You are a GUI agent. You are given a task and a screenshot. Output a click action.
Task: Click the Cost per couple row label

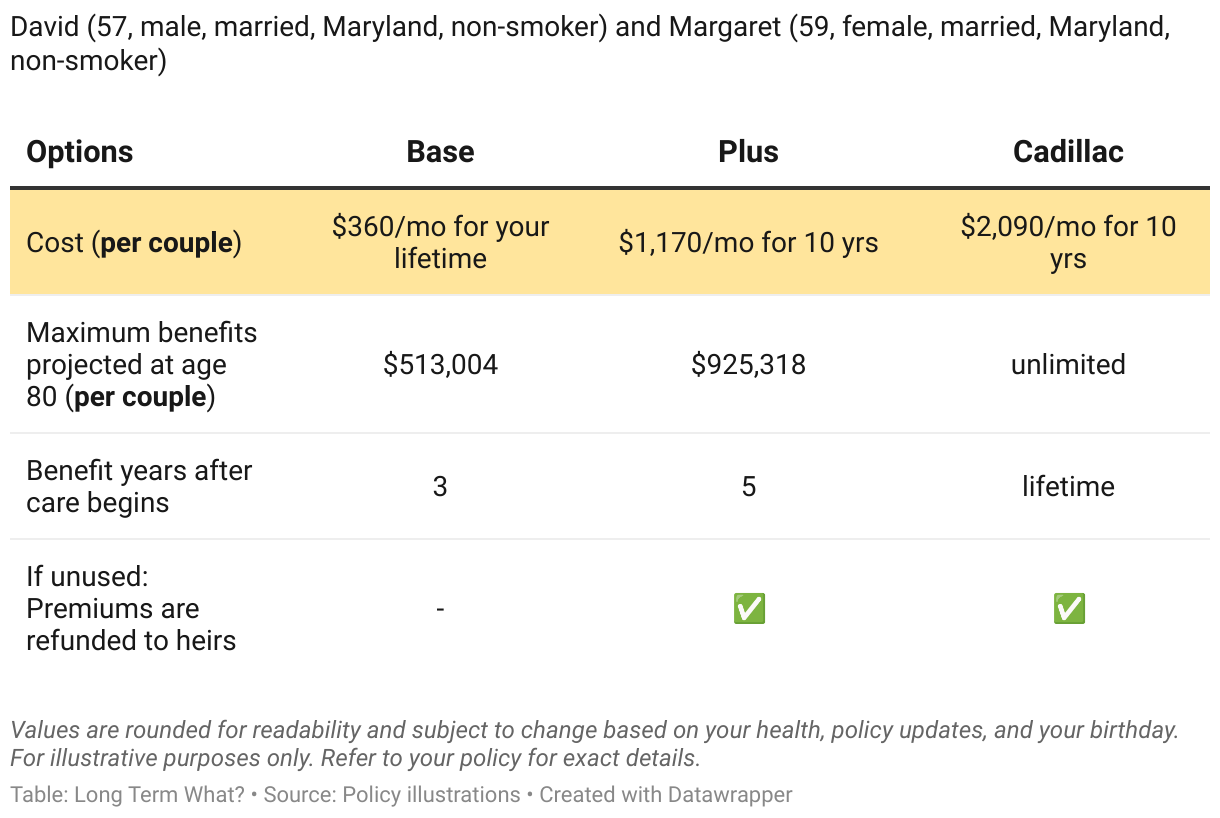tap(134, 243)
